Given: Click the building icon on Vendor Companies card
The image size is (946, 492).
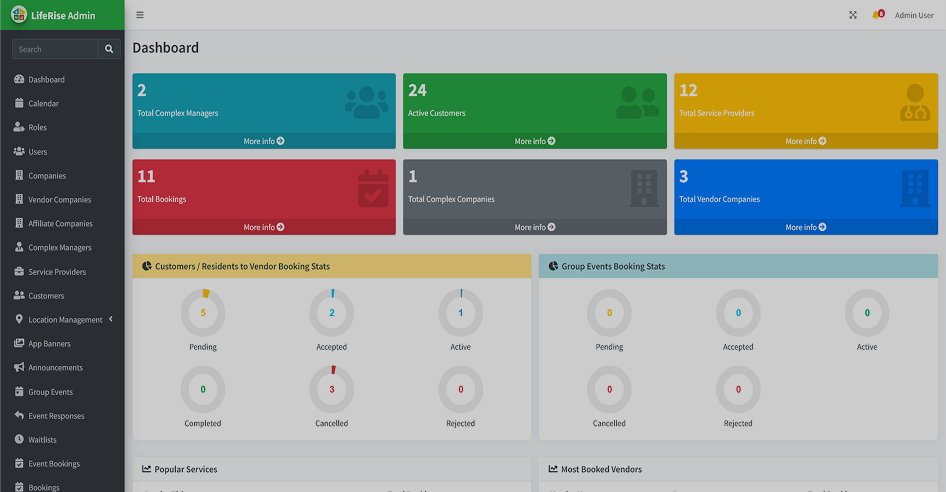Looking at the screenshot, I should click(x=915, y=188).
